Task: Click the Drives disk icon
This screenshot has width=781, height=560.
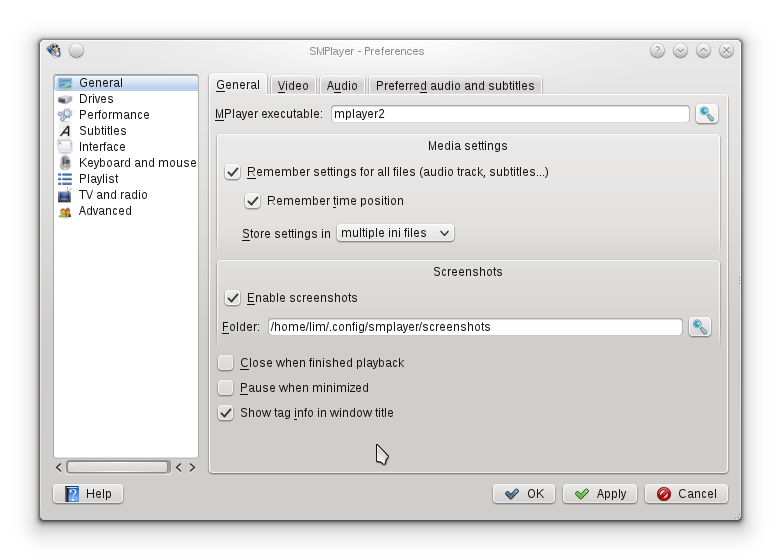Action: 65,99
